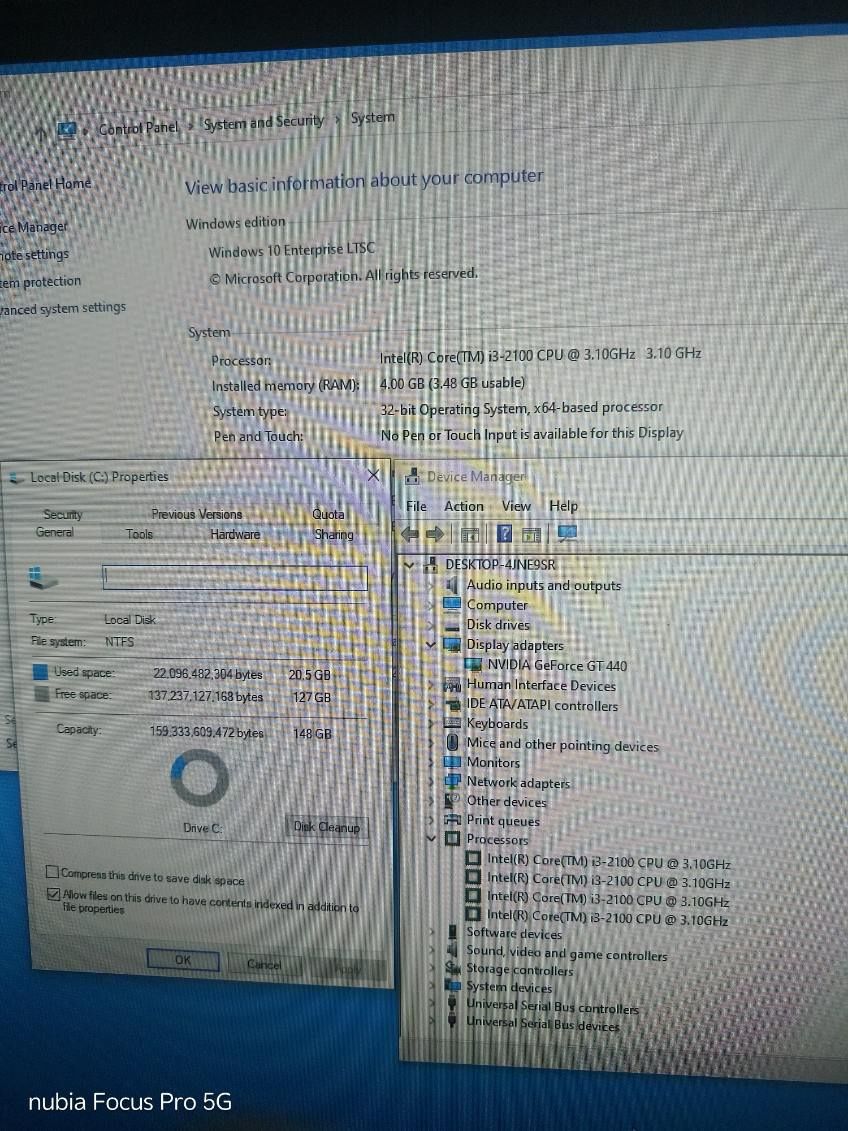Viewport: 848px width, 1131px height.
Task: Select the DESKTOP-4JNE9SR root computer icon
Action: [x=431, y=564]
